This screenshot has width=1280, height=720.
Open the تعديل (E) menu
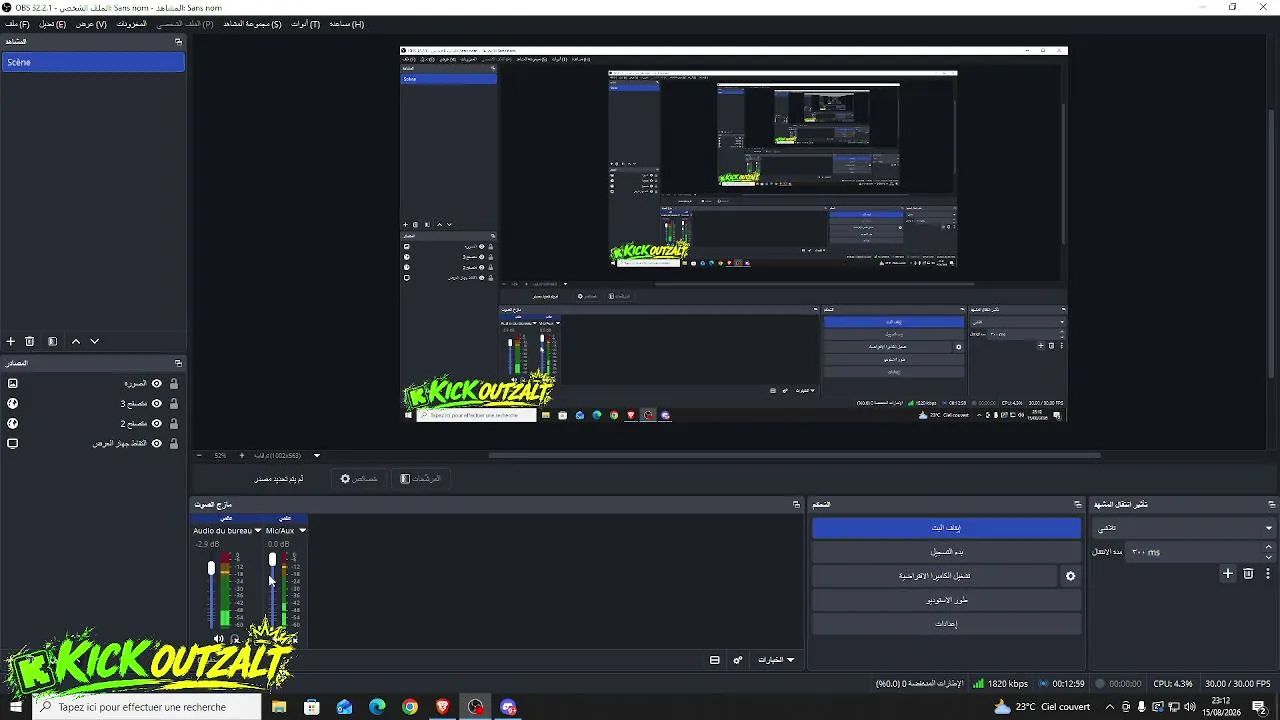53,24
